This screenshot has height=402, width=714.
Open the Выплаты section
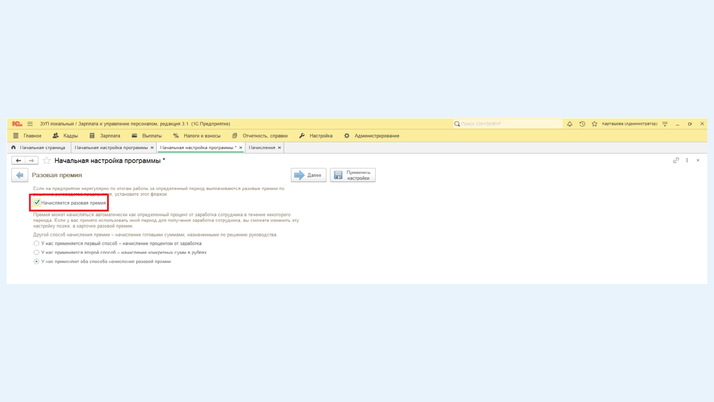(x=147, y=136)
